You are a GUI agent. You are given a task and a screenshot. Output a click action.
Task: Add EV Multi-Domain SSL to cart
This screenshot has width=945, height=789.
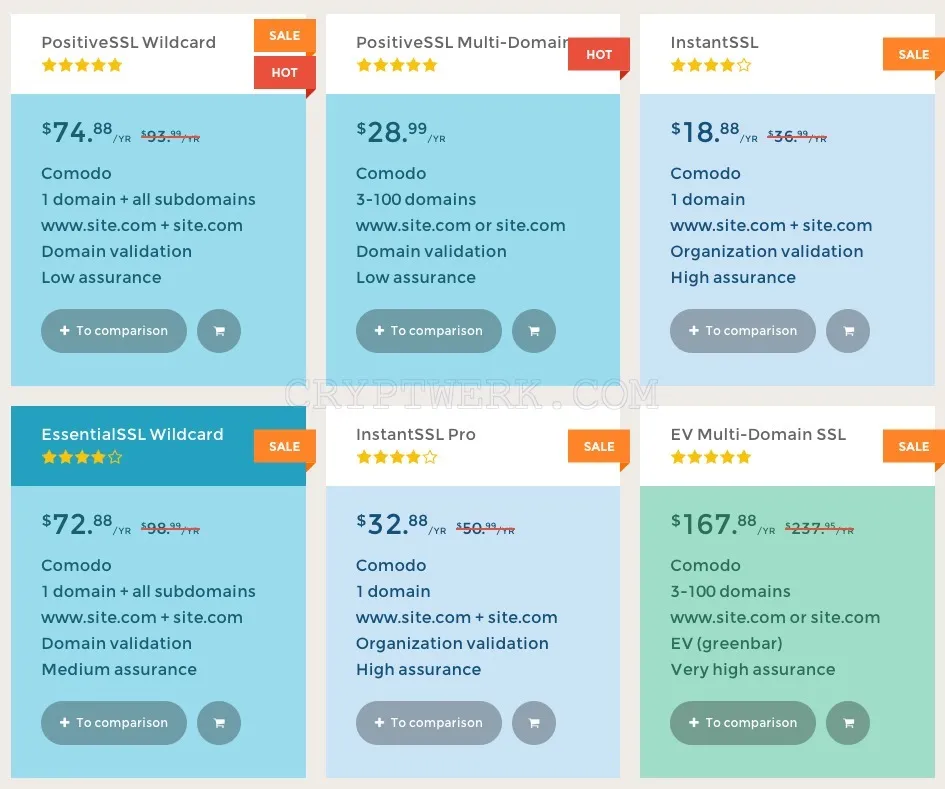[848, 723]
